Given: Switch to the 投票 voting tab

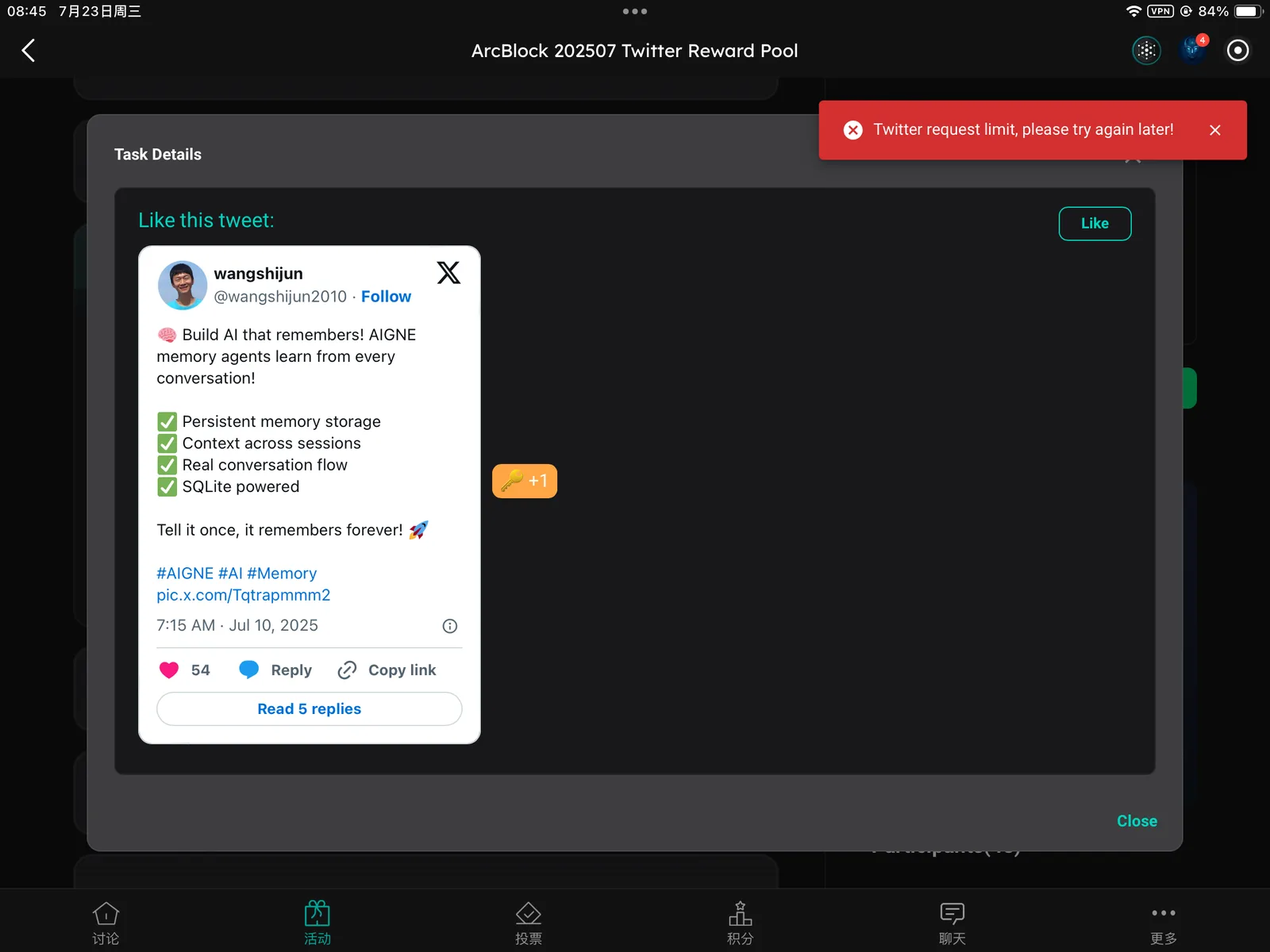Looking at the screenshot, I should [x=529, y=923].
